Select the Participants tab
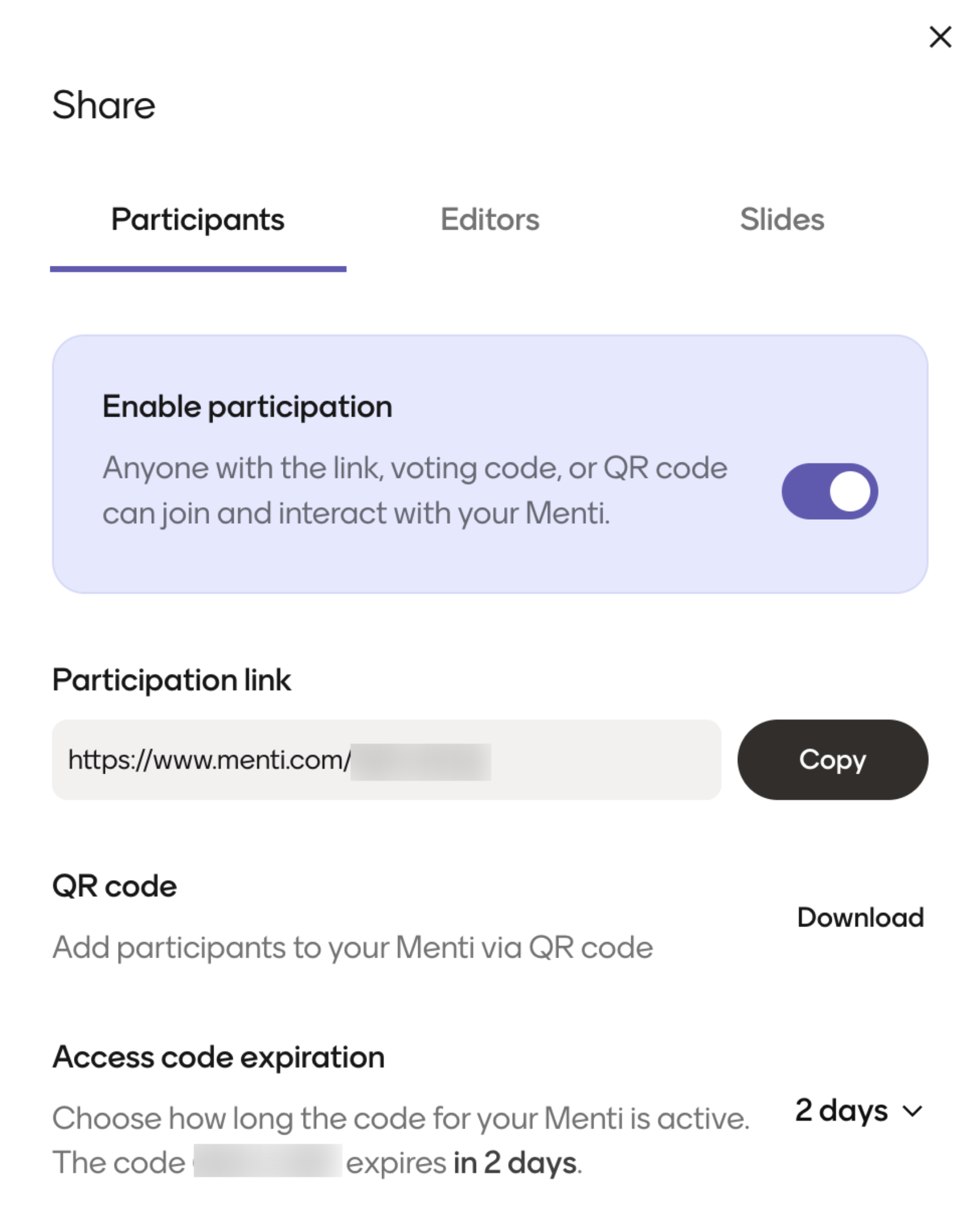This screenshot has width=975, height=1232. [x=198, y=219]
